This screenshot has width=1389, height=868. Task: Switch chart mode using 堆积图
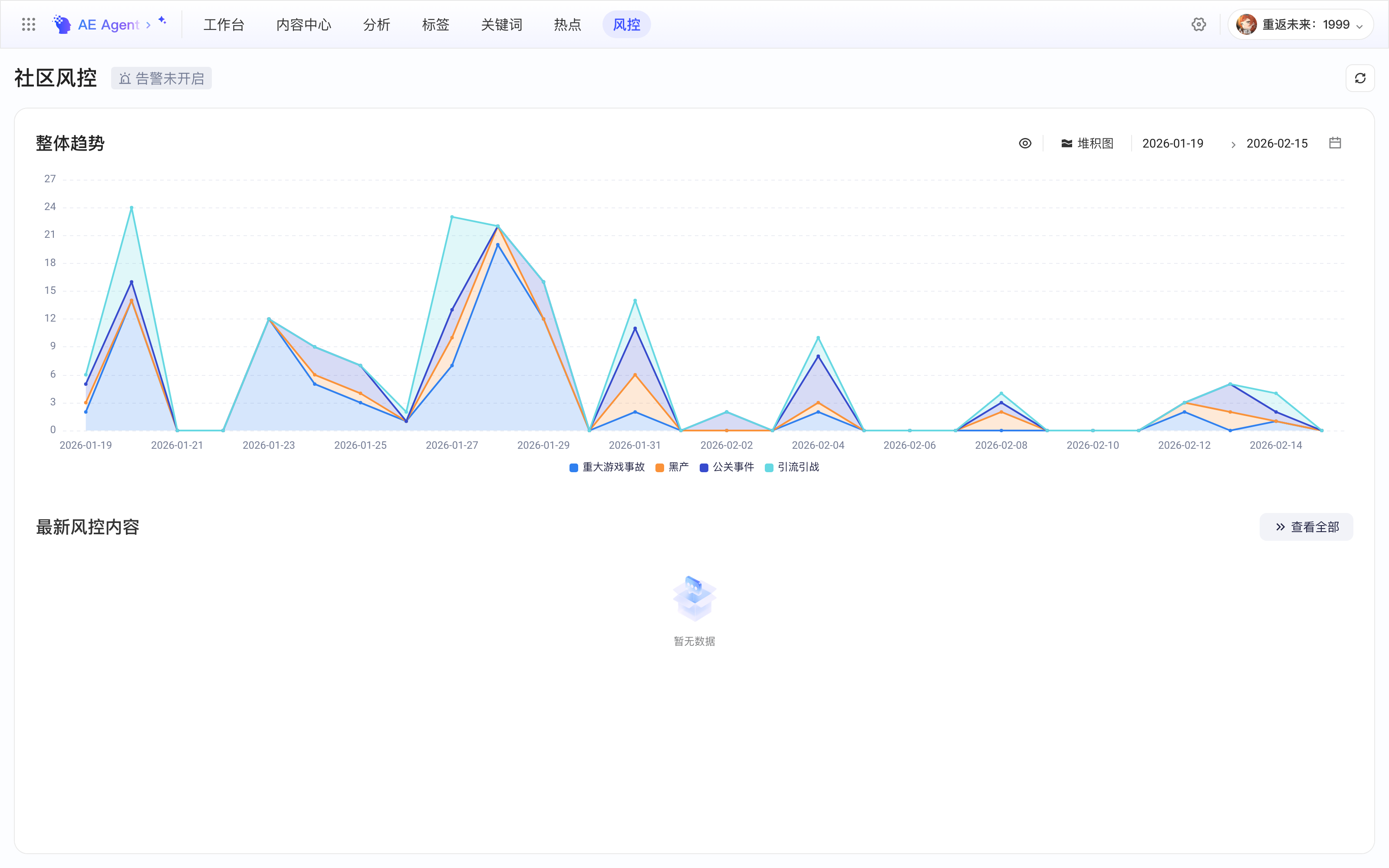pyautogui.click(x=1087, y=143)
